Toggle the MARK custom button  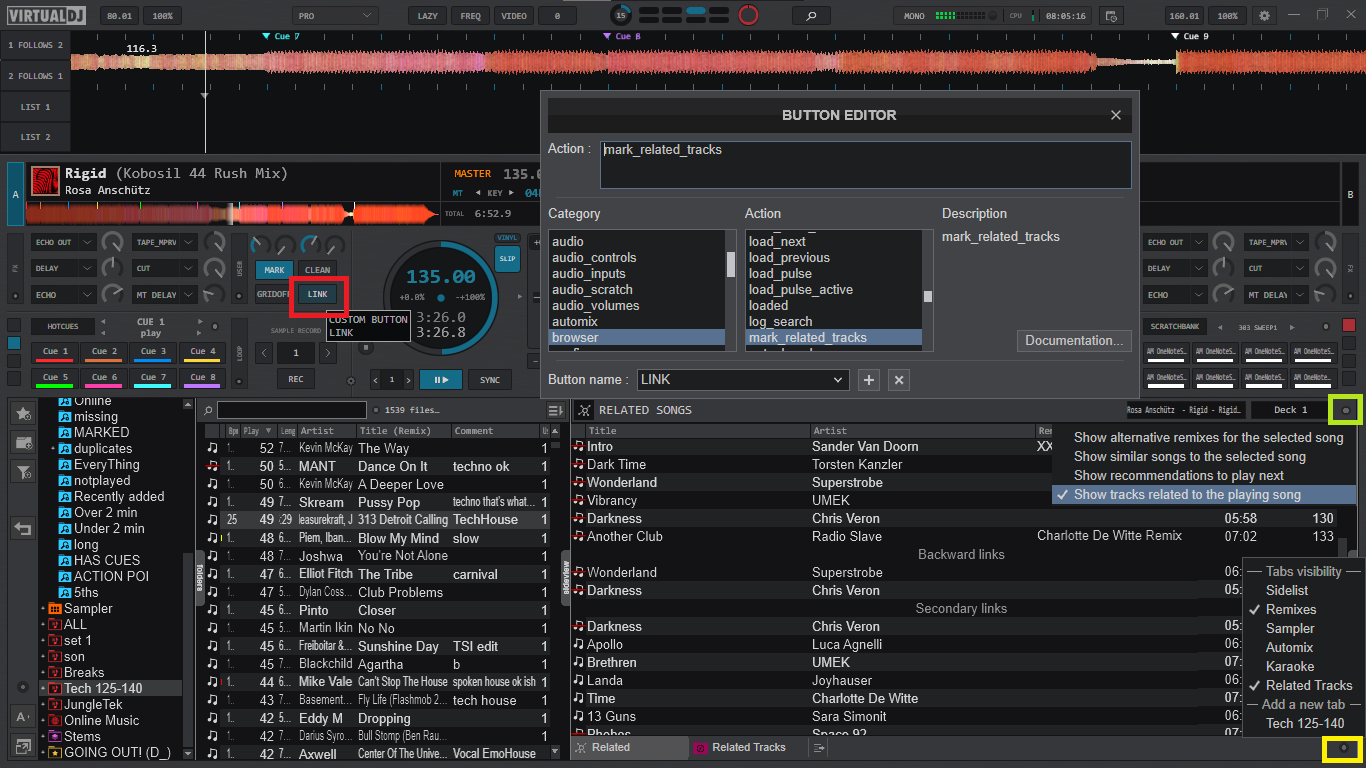click(274, 270)
